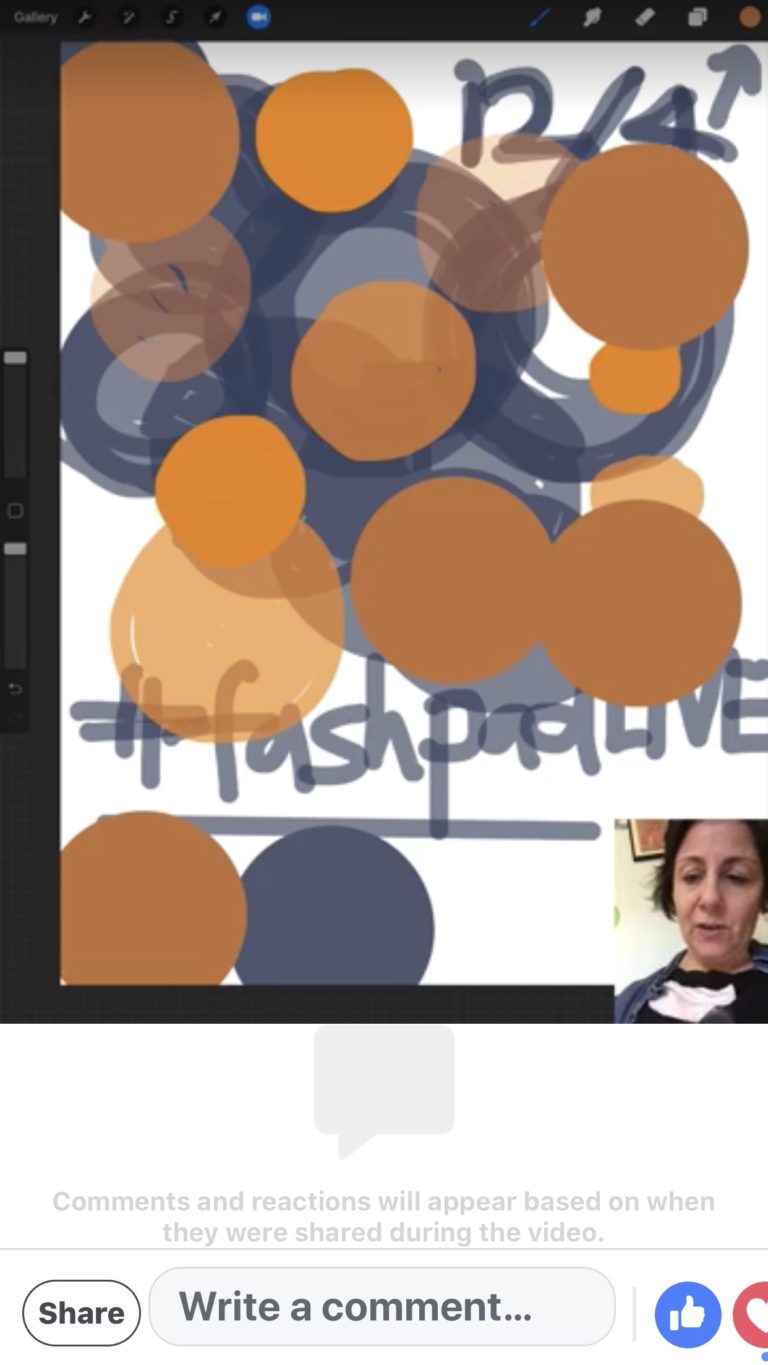This screenshot has height=1365, width=768.
Task: Select the Eraser tool
Action: click(645, 17)
